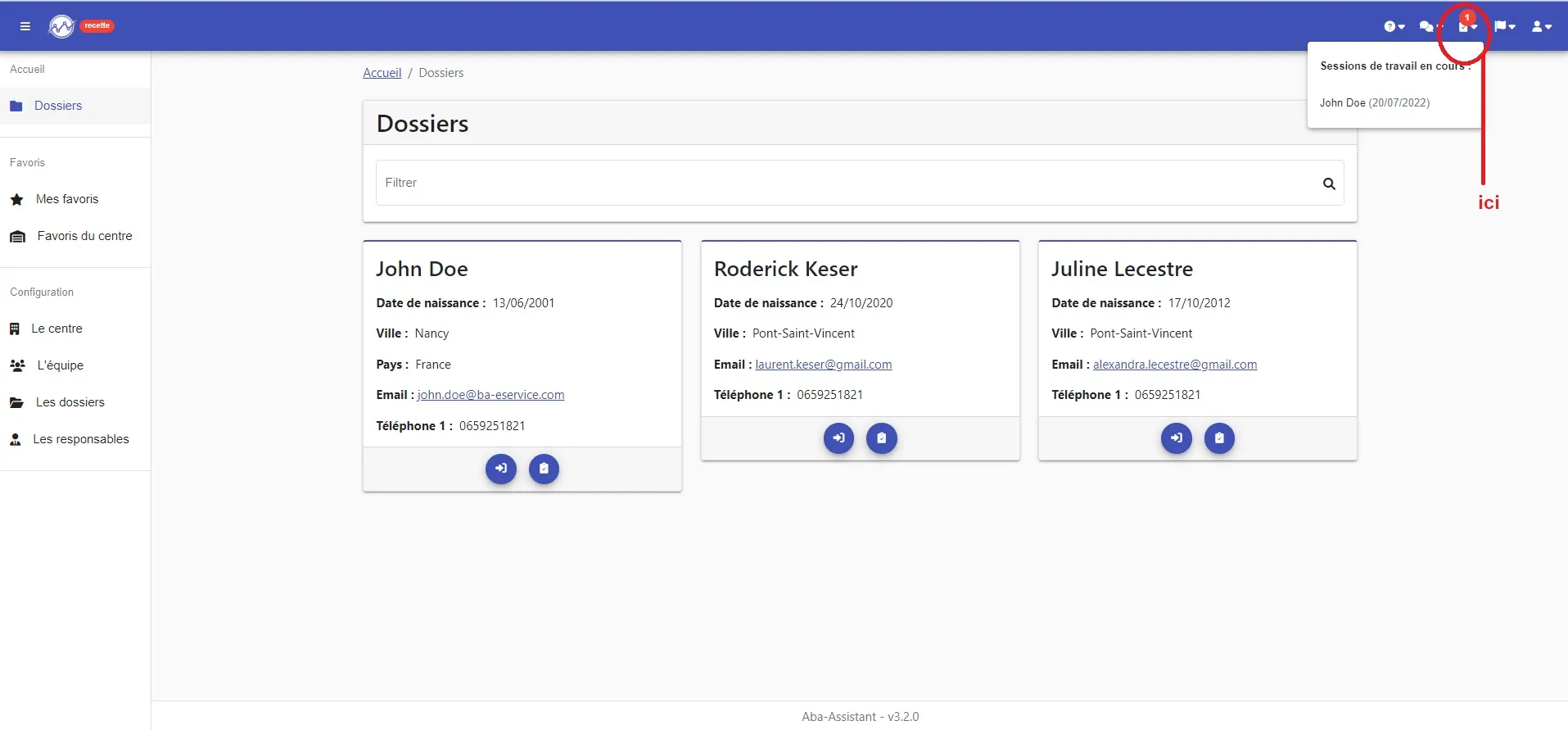
Task: Click laurent.keser@gmail.com email link
Action: [x=824, y=365]
